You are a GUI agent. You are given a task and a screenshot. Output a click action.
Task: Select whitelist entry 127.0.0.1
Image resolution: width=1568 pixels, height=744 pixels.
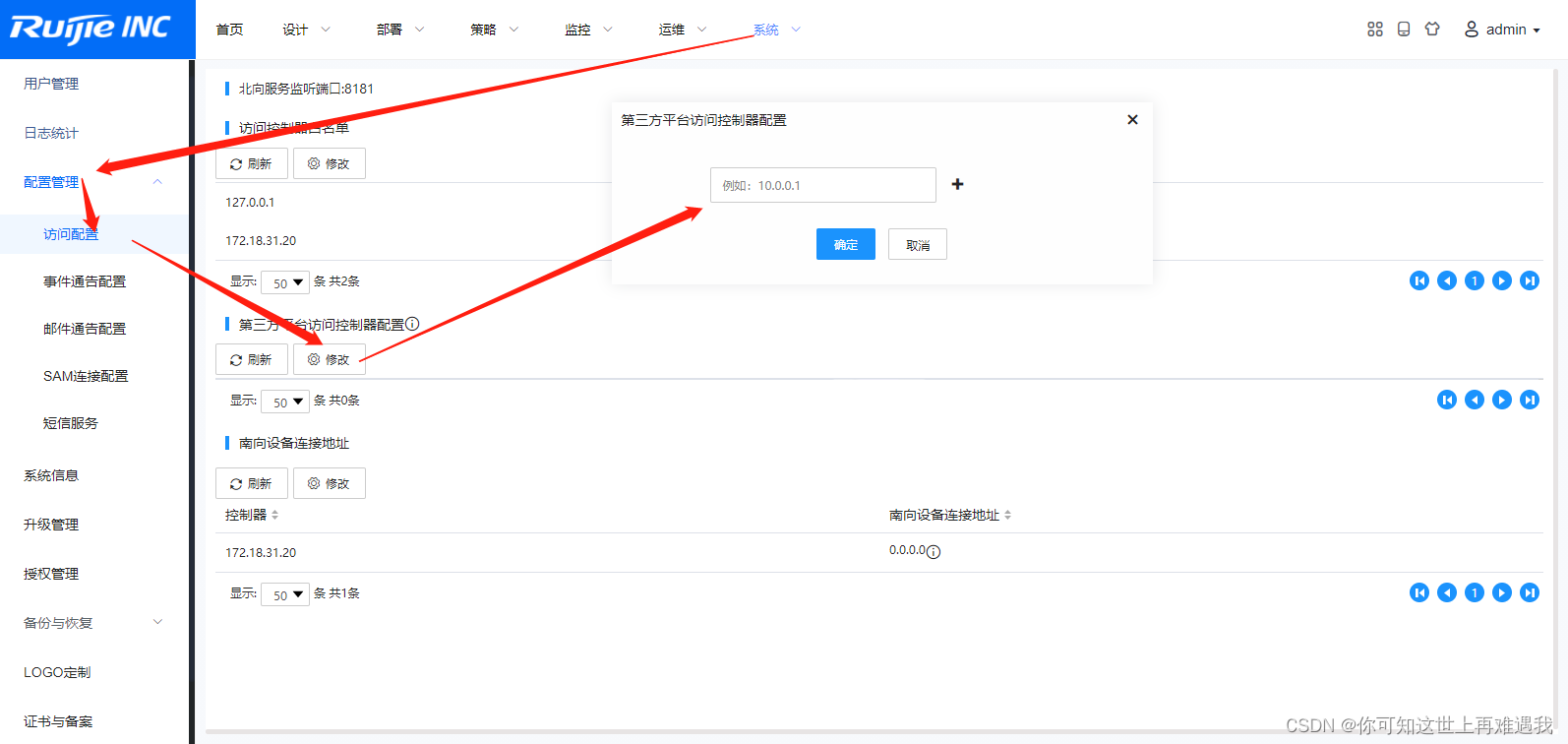tap(250, 202)
